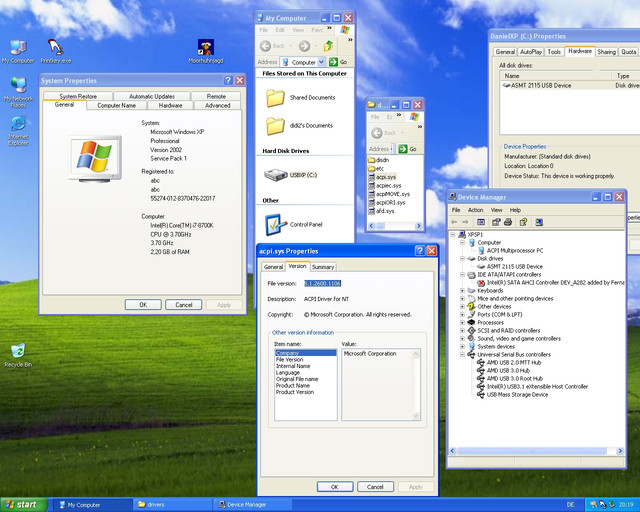Select the Moorhuhnjagd desktop shortcut
This screenshot has height=512, width=640.
click(206, 51)
